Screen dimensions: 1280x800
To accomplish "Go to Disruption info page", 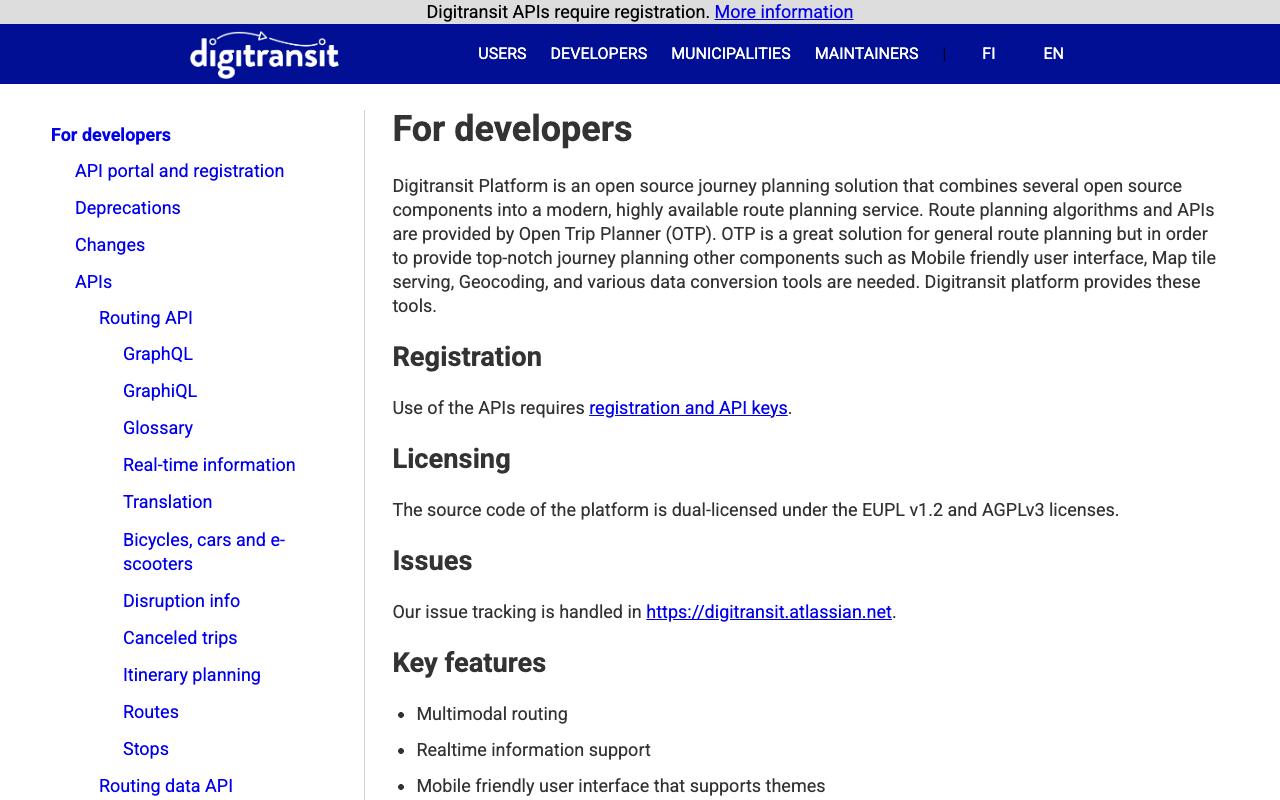I will coord(182,601).
